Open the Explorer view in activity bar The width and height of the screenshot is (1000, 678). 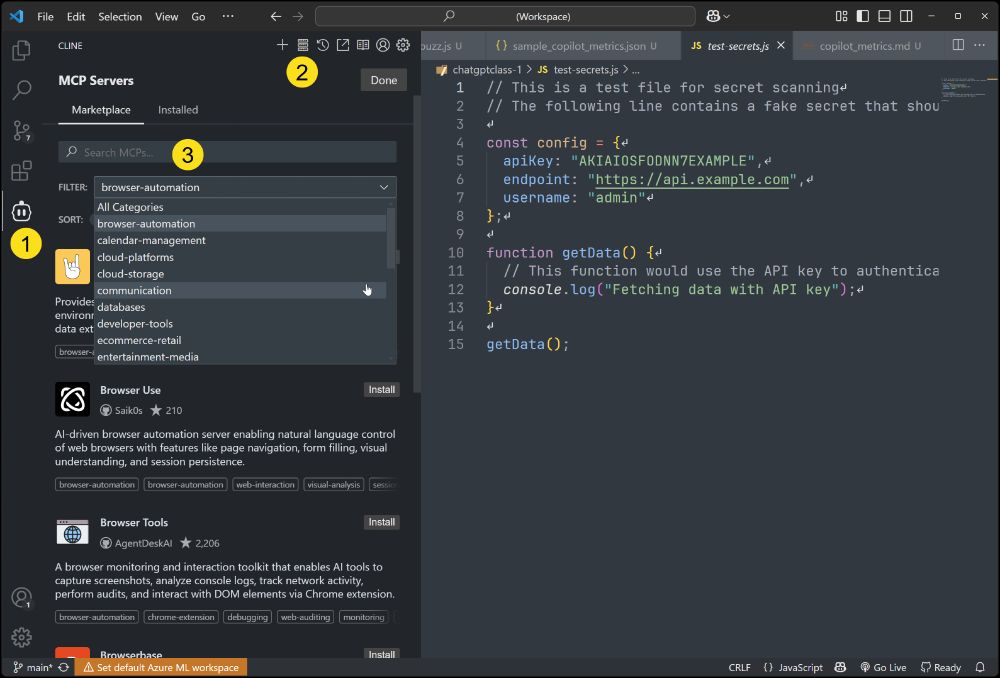21,50
